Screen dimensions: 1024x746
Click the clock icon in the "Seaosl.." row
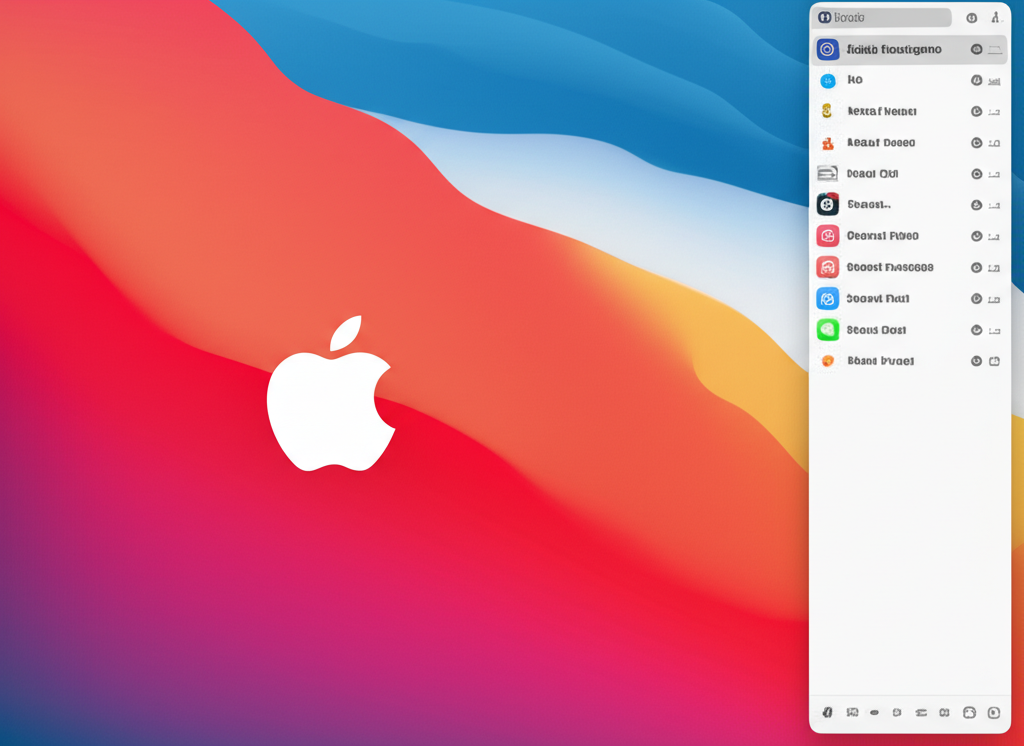pyautogui.click(x=976, y=205)
